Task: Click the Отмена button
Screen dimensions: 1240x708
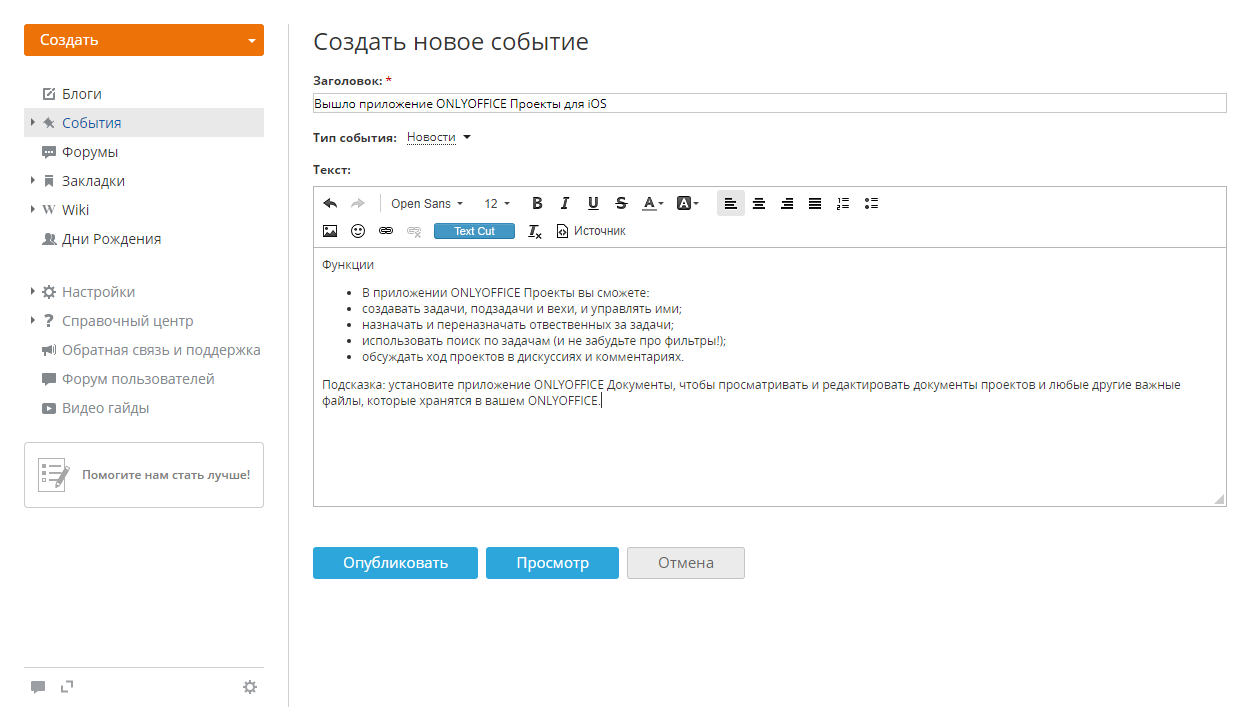Action: pos(686,563)
